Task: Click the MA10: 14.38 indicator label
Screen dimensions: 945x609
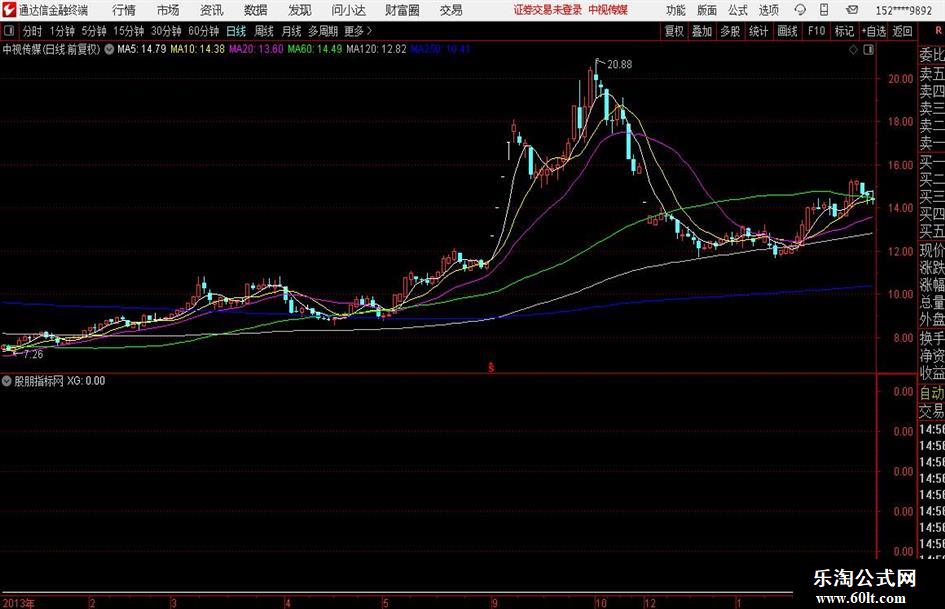Action: click(198, 49)
